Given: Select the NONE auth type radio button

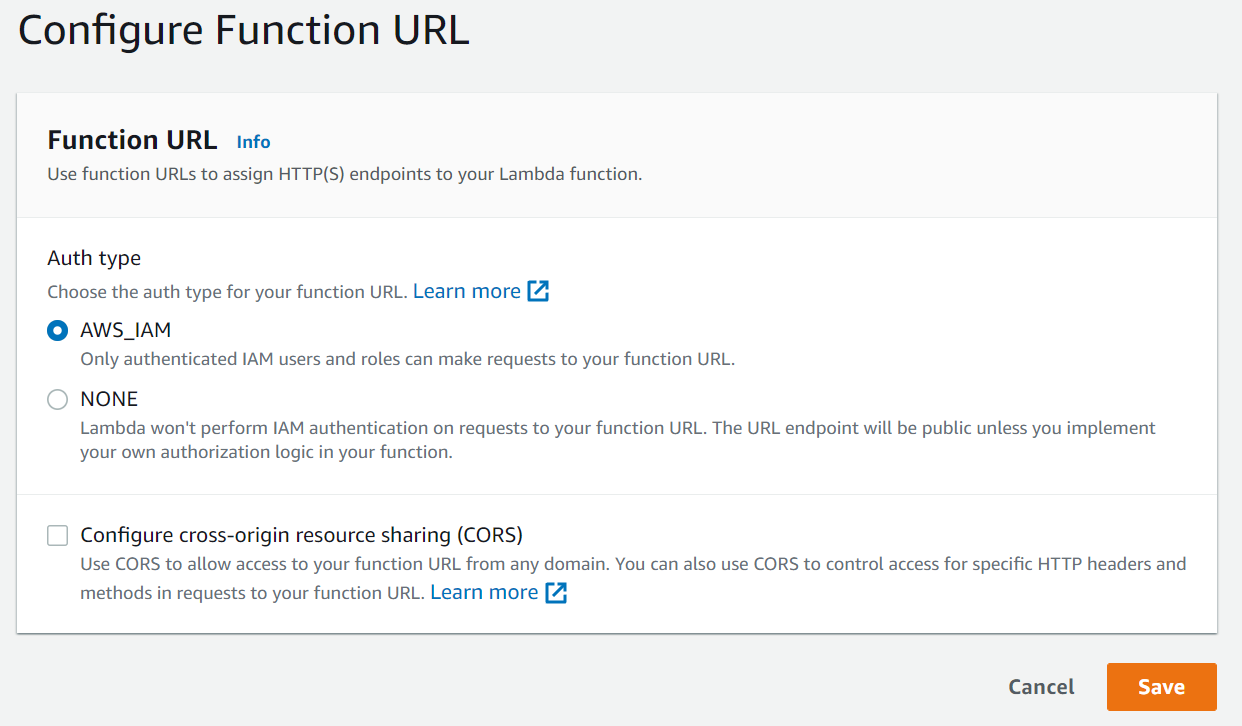Looking at the screenshot, I should click(x=58, y=400).
